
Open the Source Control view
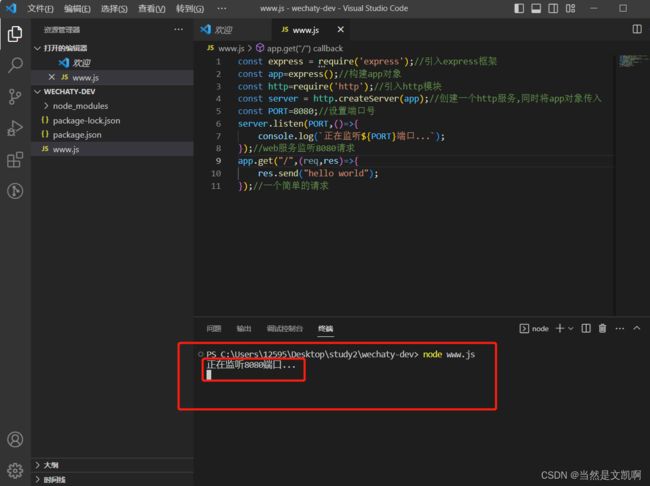[15, 96]
